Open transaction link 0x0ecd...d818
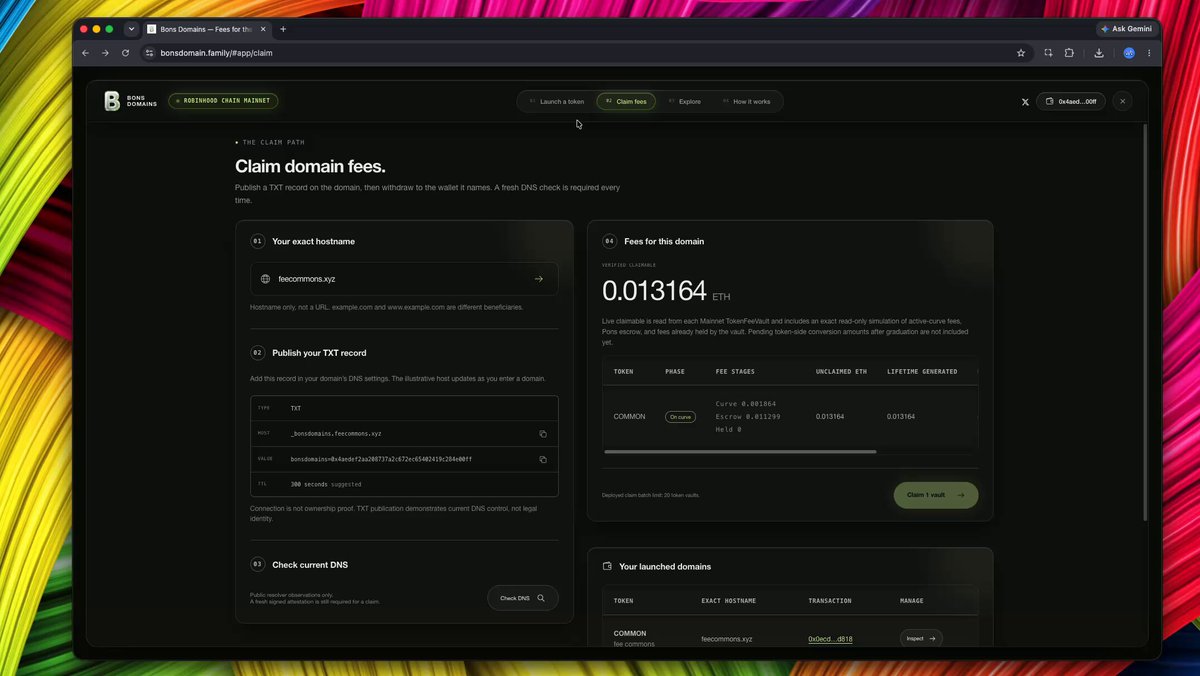The image size is (1200, 676). (830, 638)
